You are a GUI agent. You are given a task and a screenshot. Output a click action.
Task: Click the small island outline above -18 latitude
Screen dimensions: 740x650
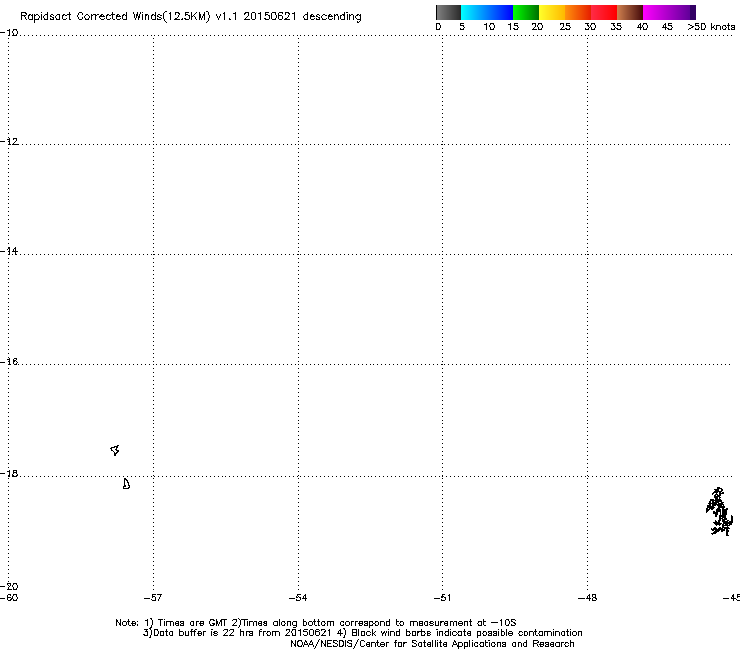[x=115, y=450]
